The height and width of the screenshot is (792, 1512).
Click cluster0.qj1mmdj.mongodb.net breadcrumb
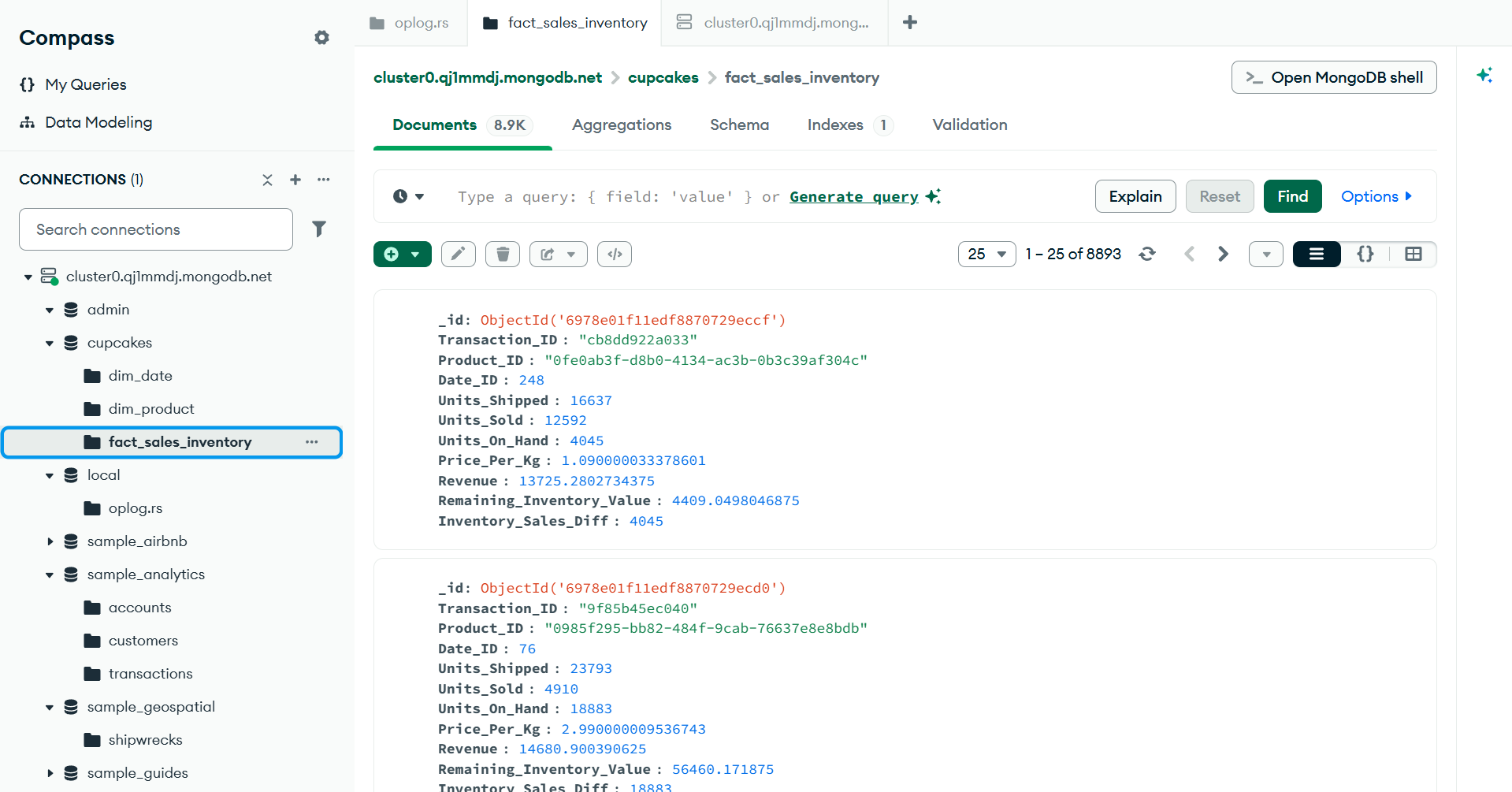pyautogui.click(x=488, y=77)
